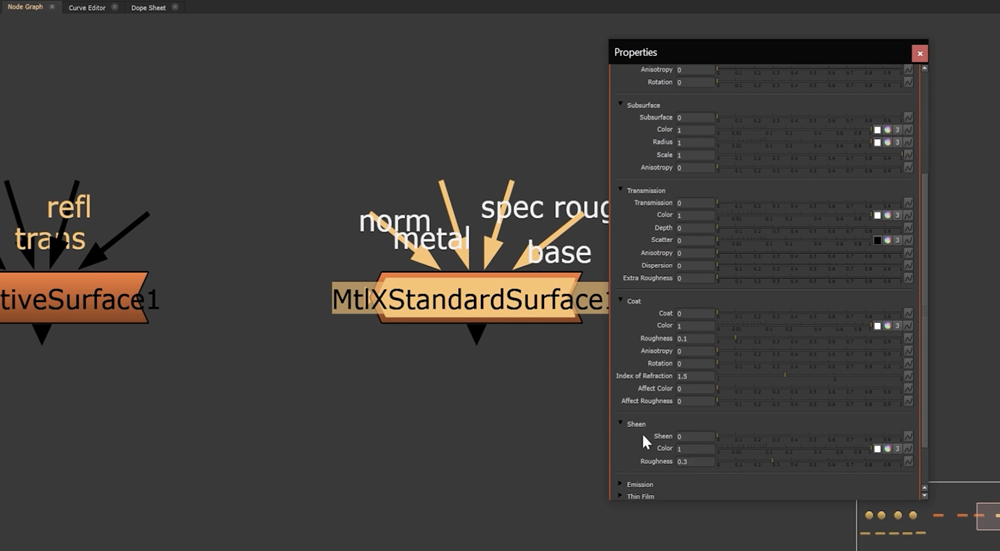Screen dimensions: 1000x551
Task: Toggle the 3-channel button for Subsurface Radius
Action: [x=897, y=143]
